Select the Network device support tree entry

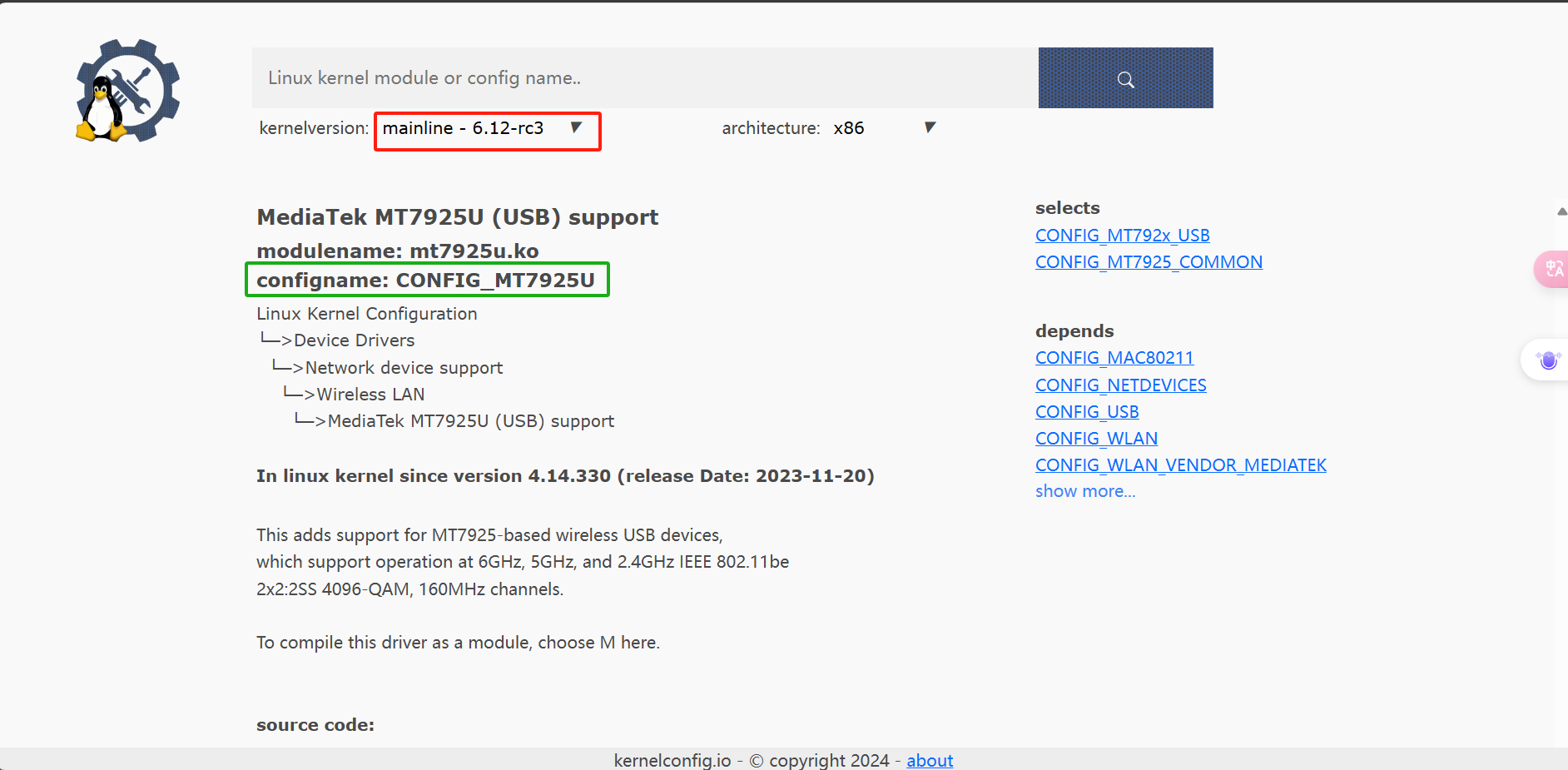404,368
